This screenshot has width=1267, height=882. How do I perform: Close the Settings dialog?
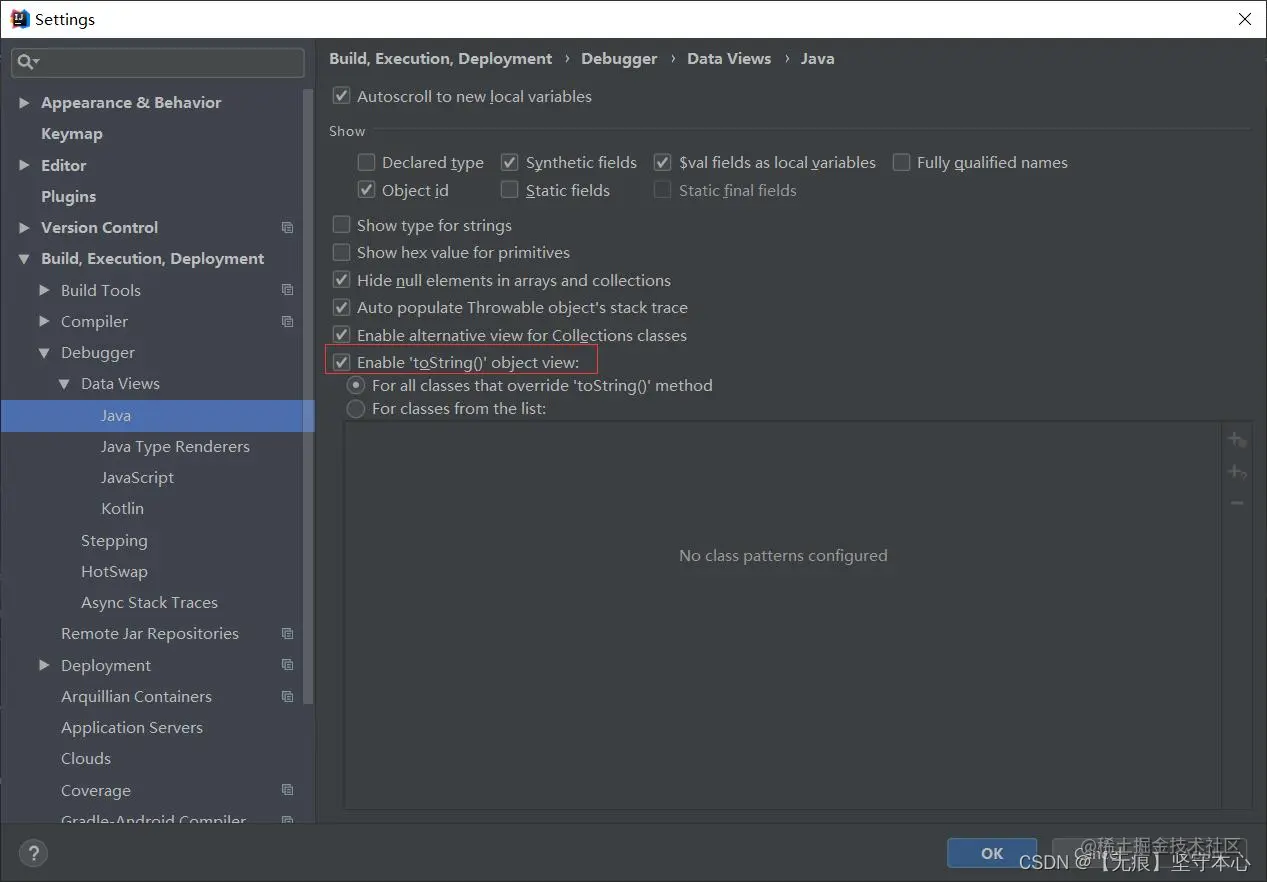point(1244,19)
